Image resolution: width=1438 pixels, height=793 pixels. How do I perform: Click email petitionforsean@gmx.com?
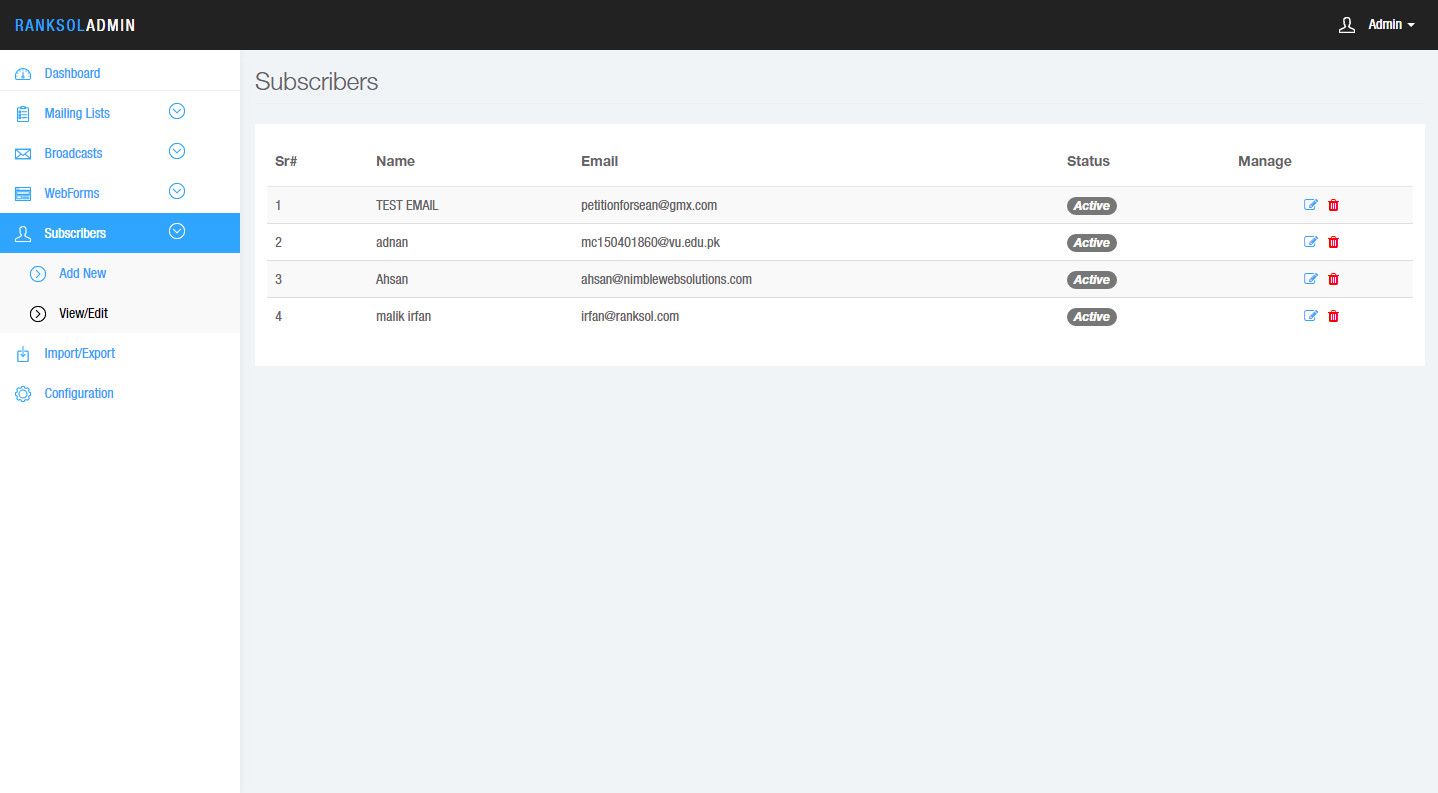pyautogui.click(x=649, y=205)
